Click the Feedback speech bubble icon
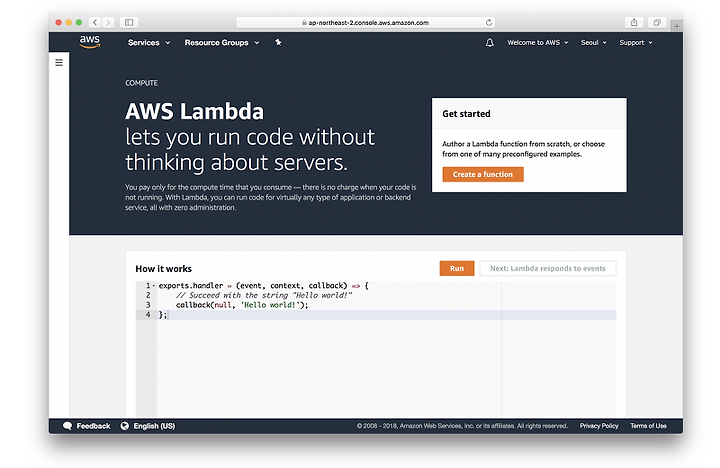This screenshot has height=468, width=720. (x=67, y=426)
